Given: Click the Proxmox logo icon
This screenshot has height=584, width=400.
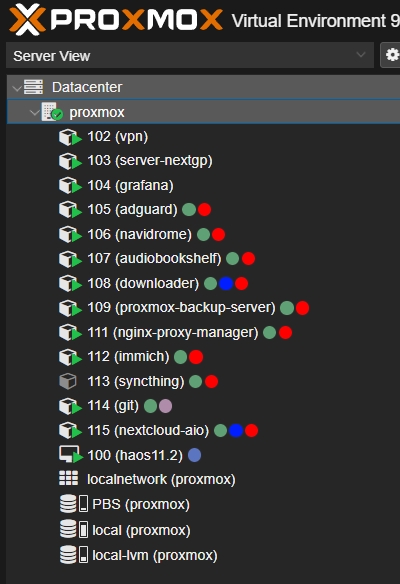Looking at the screenshot, I should click(27, 20).
